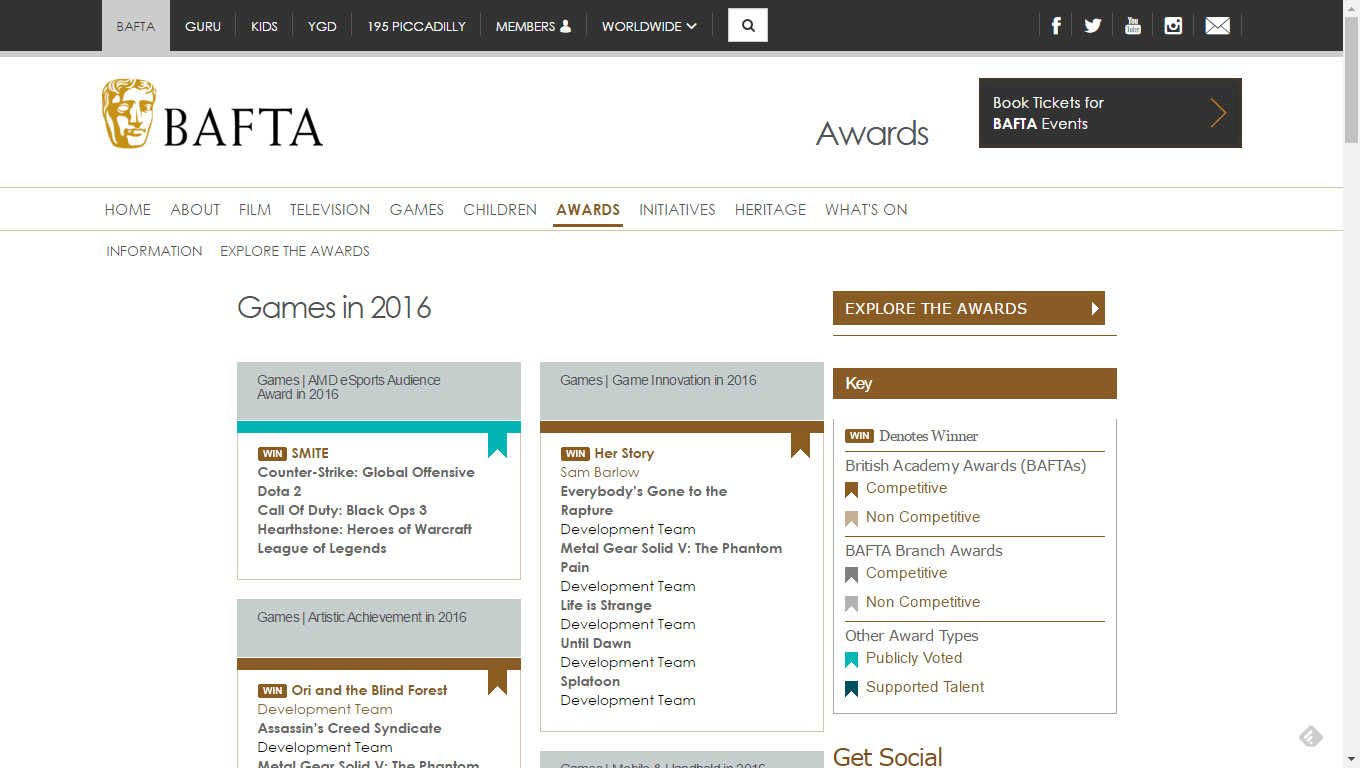Select the Television menu item

click(330, 210)
